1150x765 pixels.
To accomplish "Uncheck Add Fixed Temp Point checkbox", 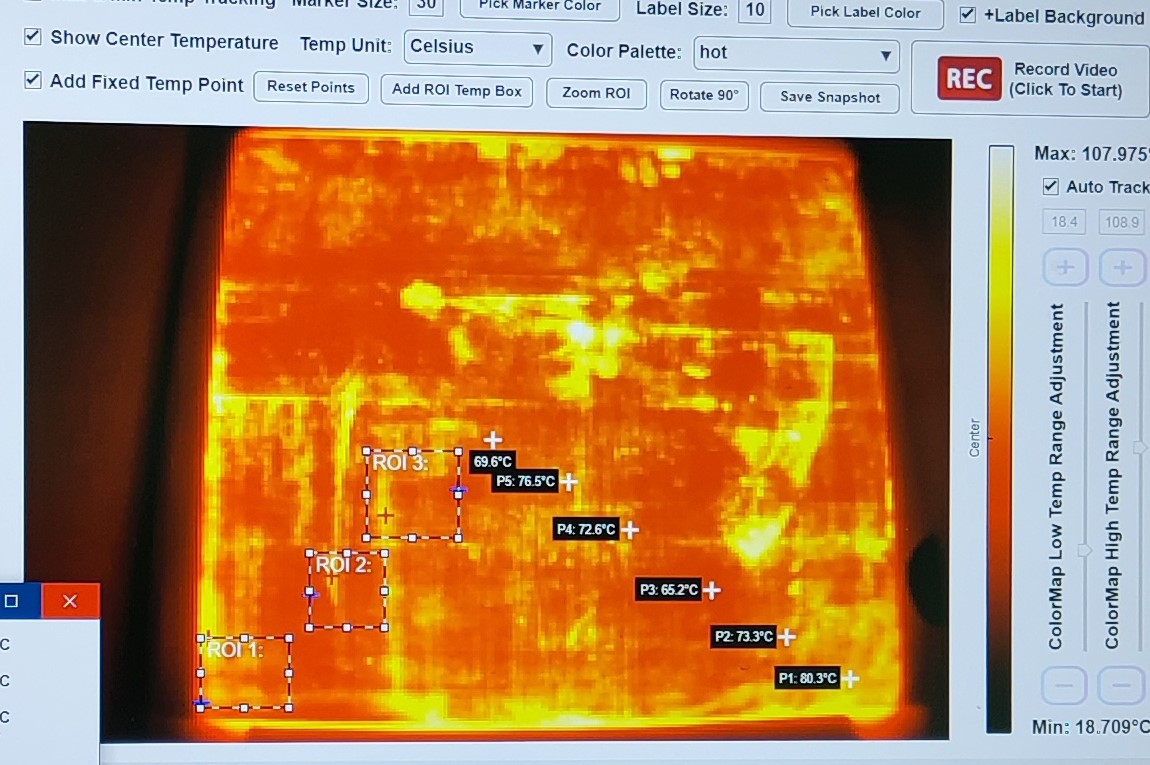I will point(32,80).
